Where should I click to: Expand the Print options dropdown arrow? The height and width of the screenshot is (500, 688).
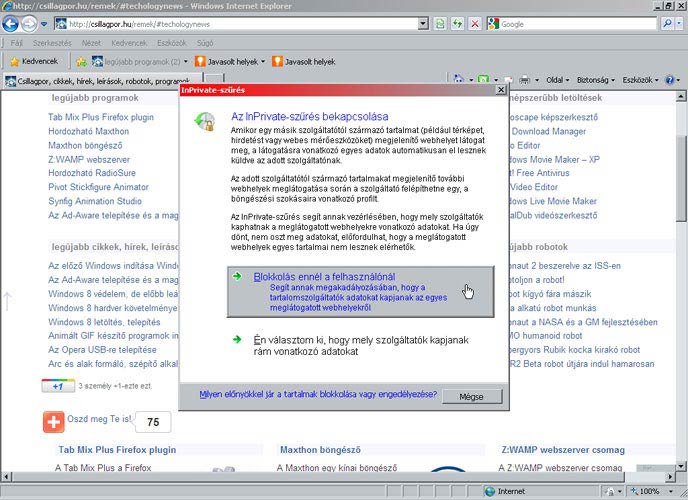537,80
